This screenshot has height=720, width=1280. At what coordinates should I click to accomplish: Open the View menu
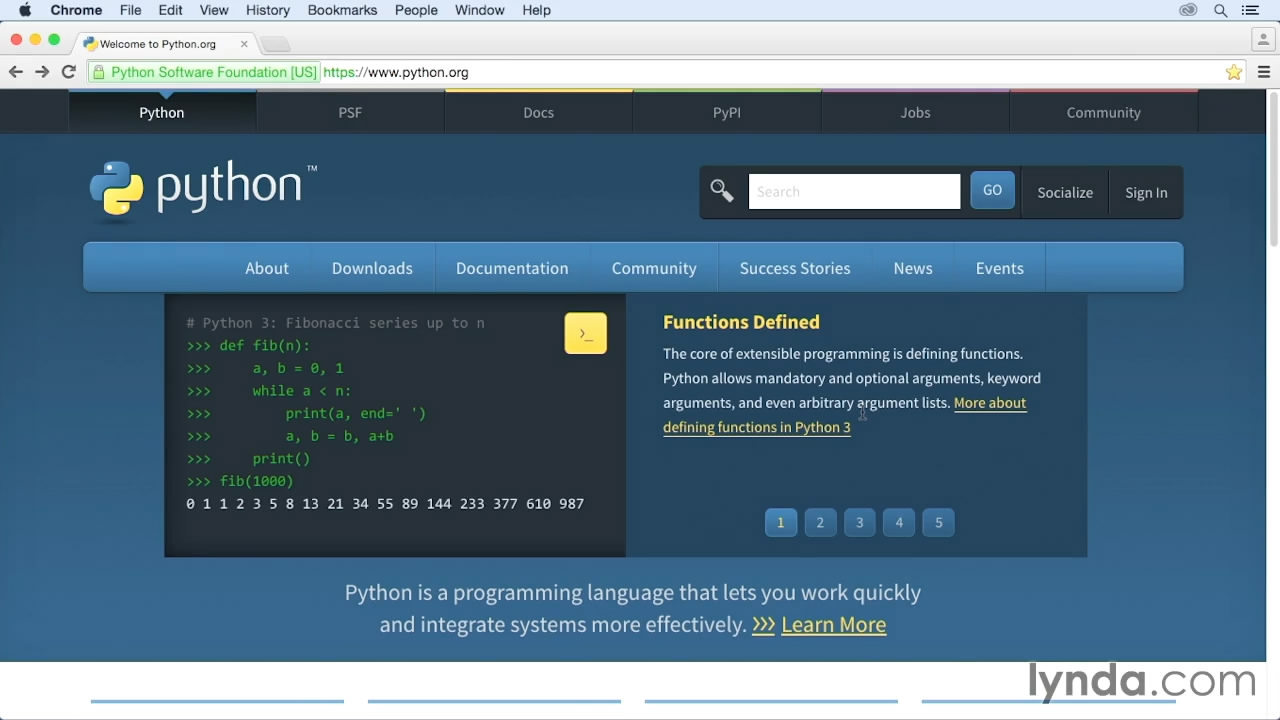(214, 10)
